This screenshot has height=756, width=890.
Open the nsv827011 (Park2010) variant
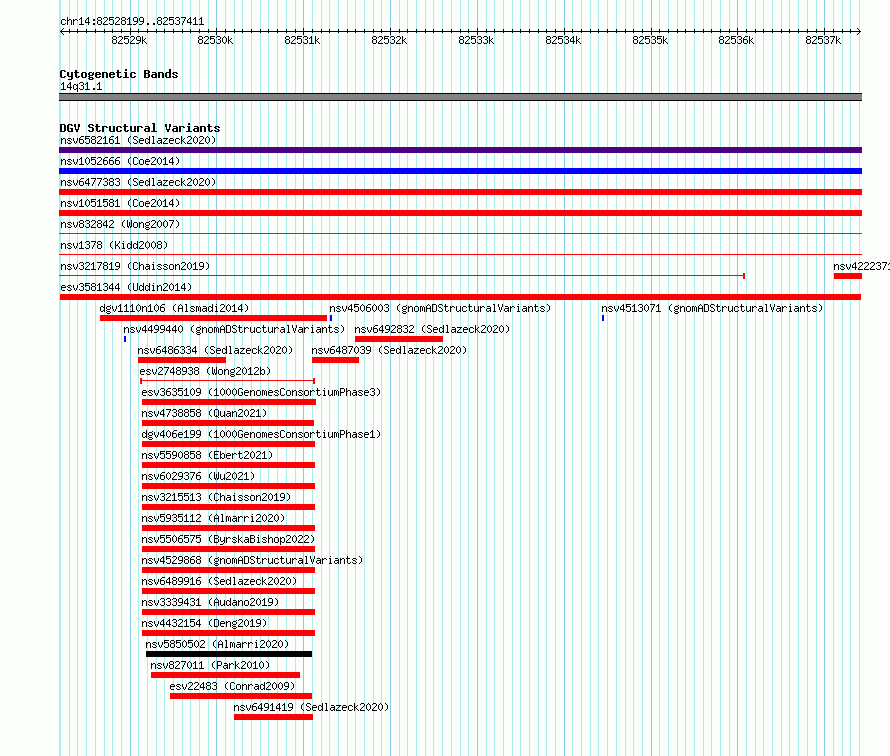(210, 665)
